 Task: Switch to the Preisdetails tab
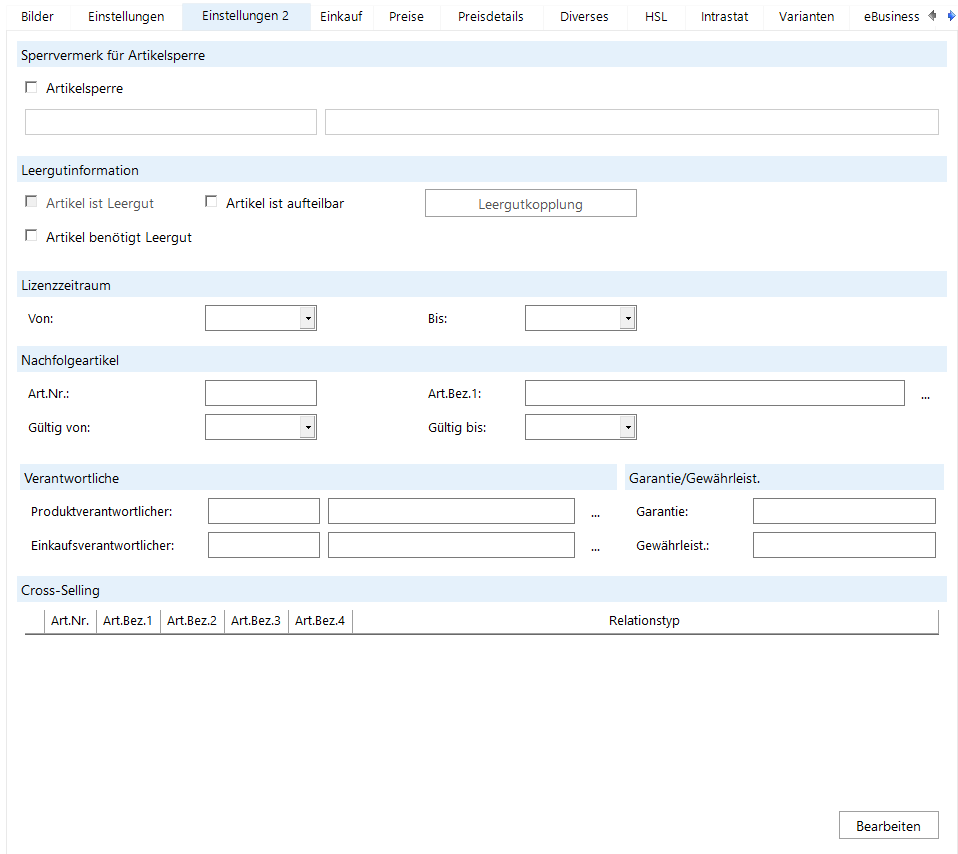490,17
